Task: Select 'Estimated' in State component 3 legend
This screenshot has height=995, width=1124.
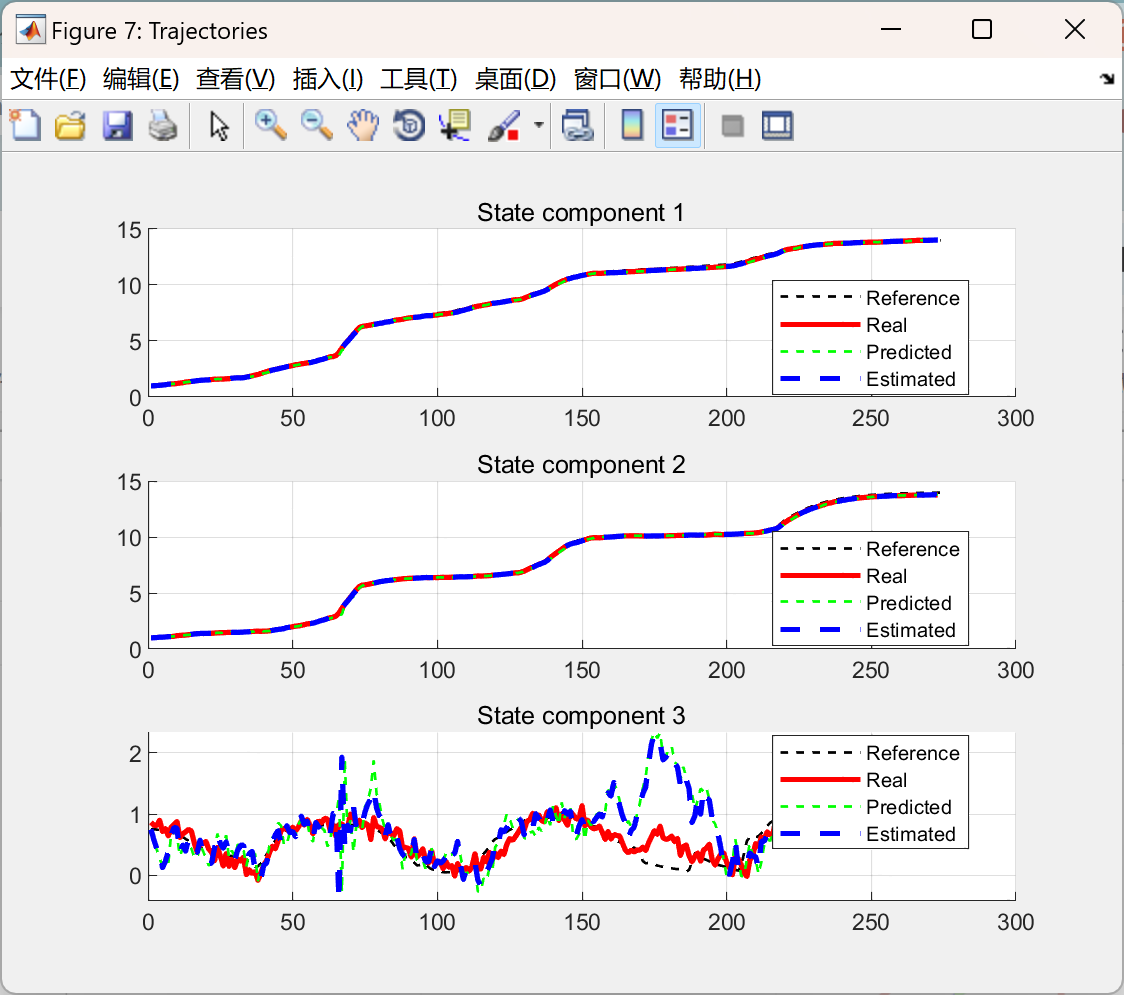Action: pos(911,834)
